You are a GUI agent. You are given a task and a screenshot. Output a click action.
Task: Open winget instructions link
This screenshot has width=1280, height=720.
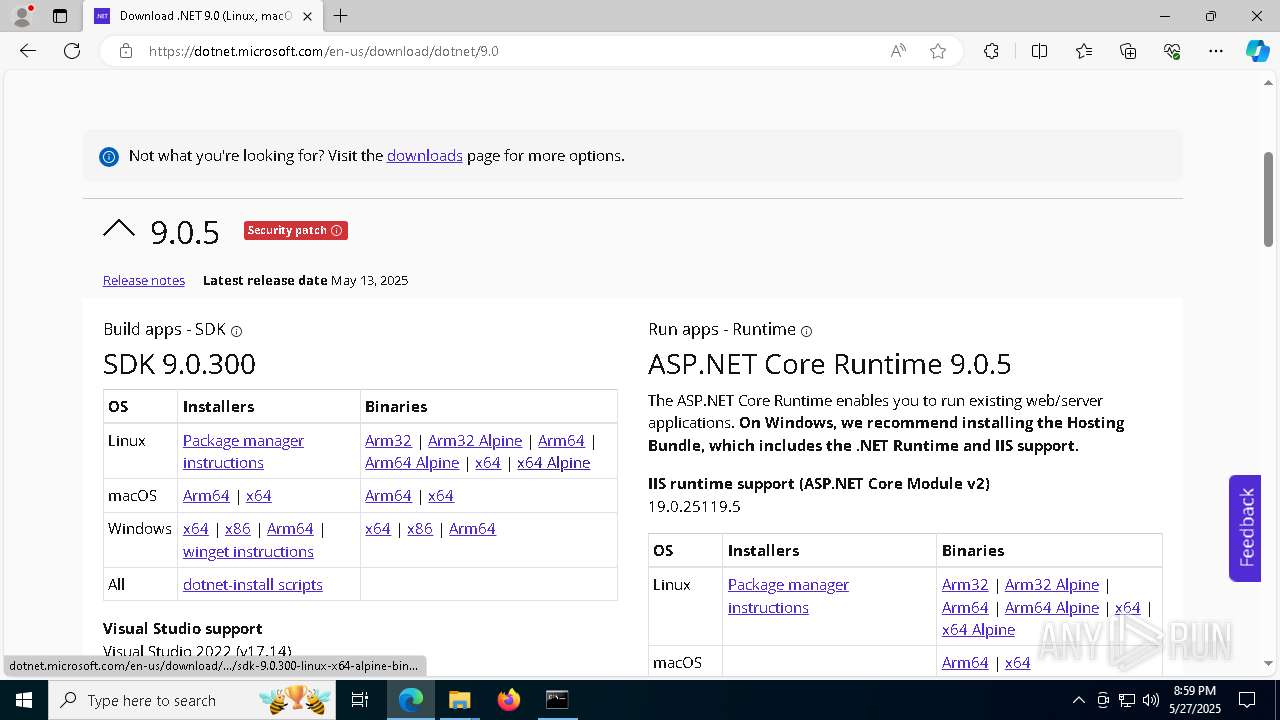(248, 551)
